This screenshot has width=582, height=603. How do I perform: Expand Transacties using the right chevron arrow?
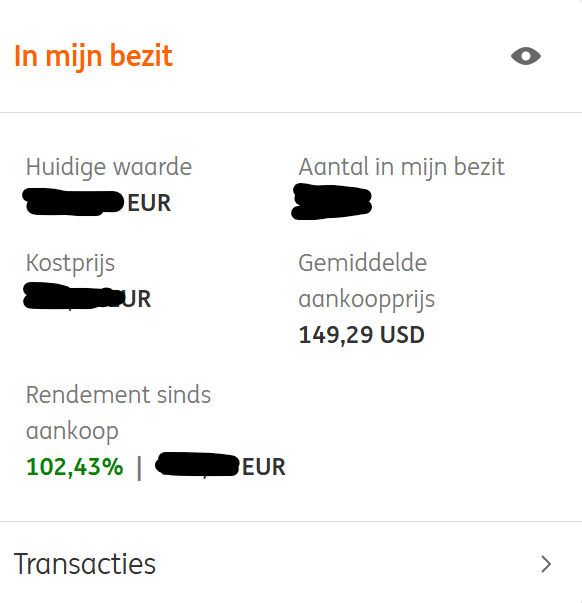[546, 564]
